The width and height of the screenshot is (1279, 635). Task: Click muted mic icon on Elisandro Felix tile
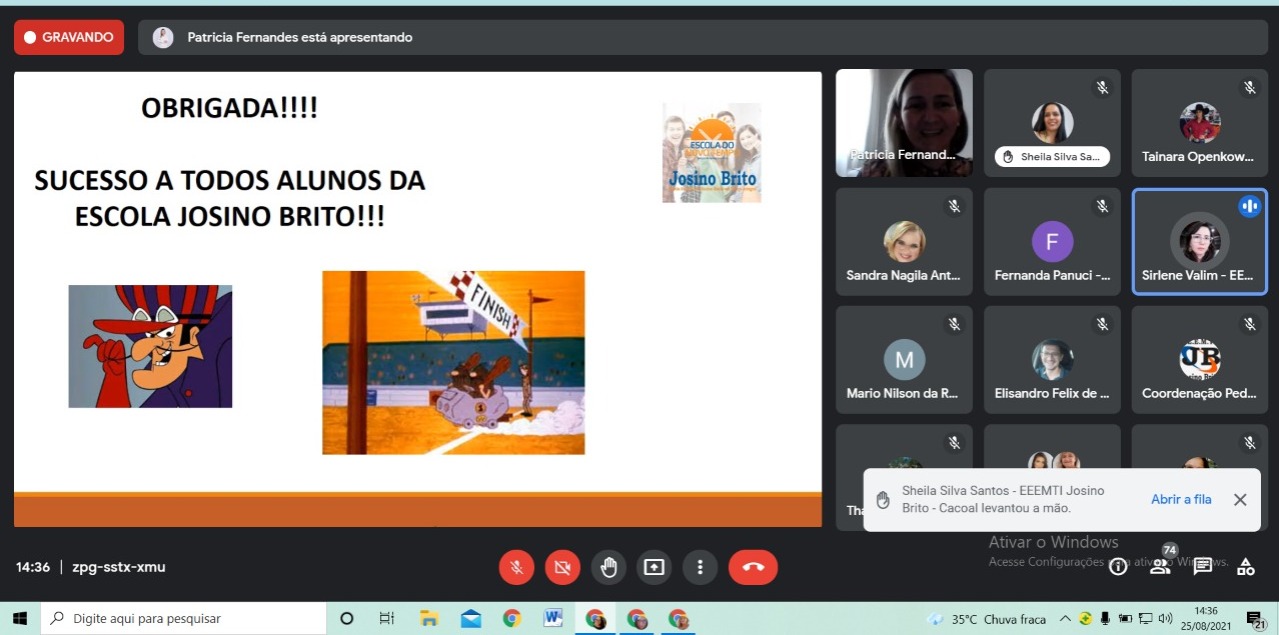click(1102, 324)
